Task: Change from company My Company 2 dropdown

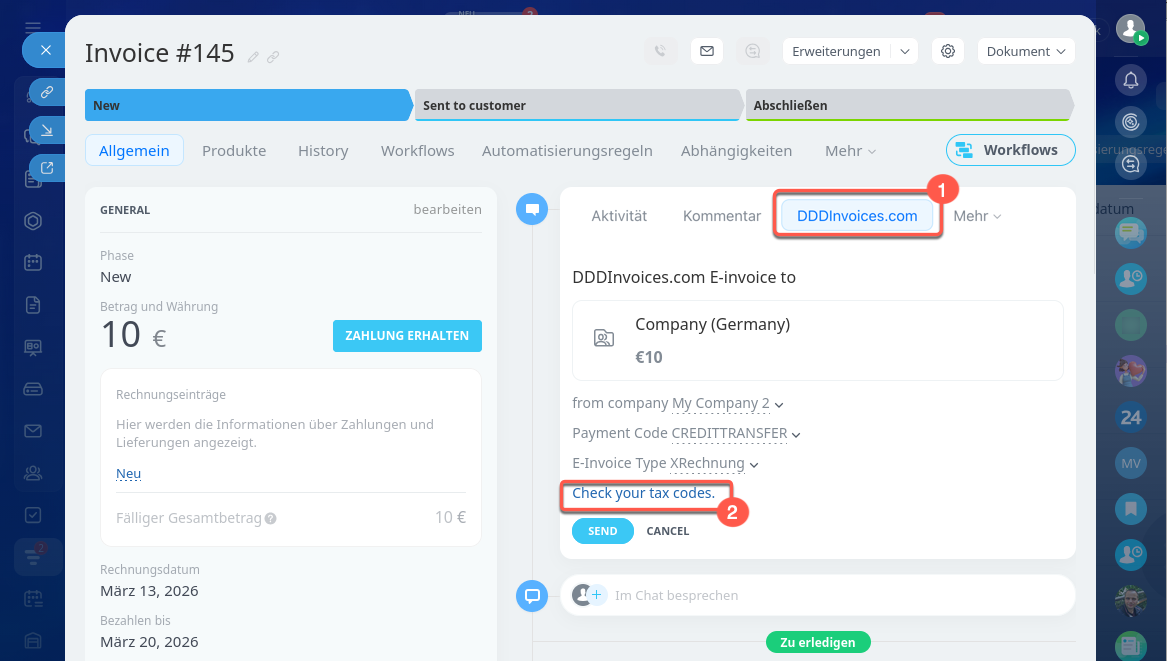Action: tap(727, 403)
